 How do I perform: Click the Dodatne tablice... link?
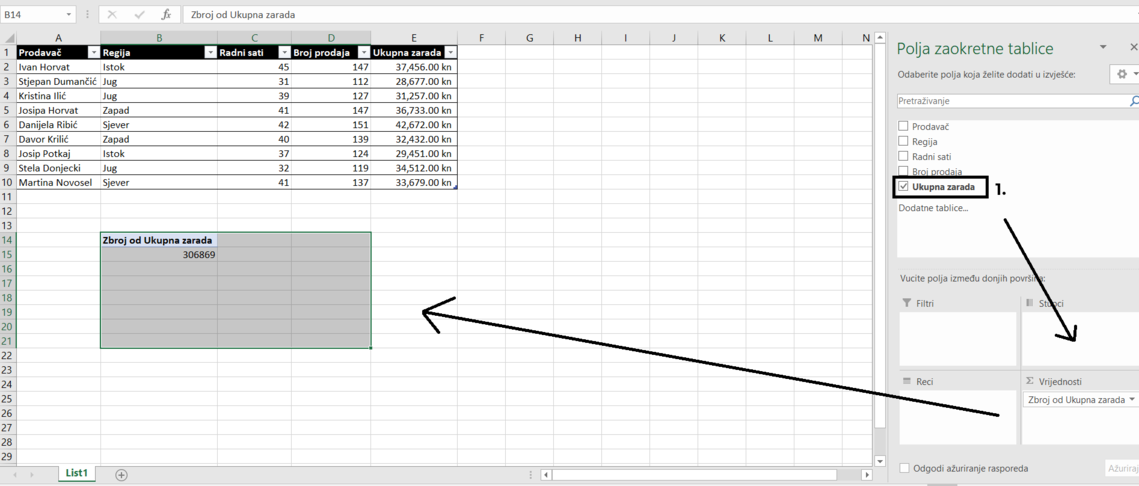point(932,208)
